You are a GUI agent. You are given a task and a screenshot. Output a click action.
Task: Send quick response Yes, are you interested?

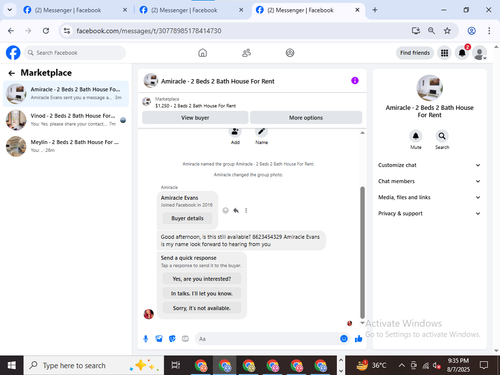pyautogui.click(x=202, y=279)
